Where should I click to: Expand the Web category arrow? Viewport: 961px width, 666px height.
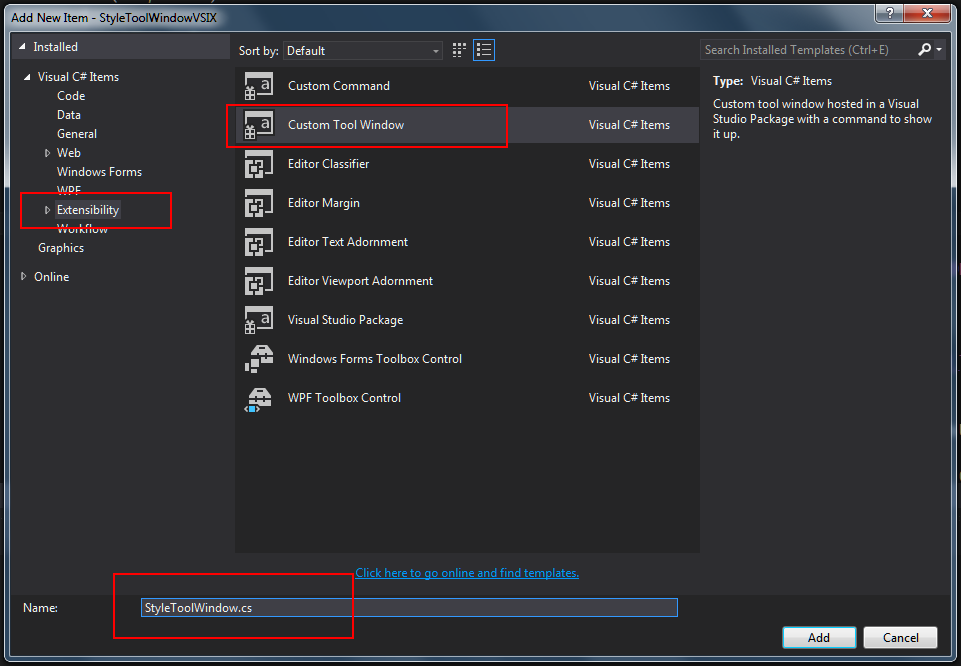coord(47,153)
